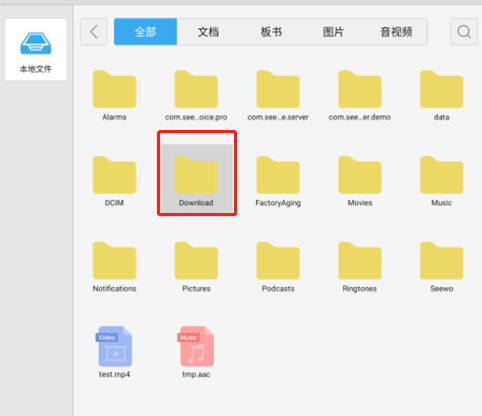This screenshot has width=482, height=416.
Task: Open the 本地文件 local files sidebar item
Action: (x=36, y=50)
